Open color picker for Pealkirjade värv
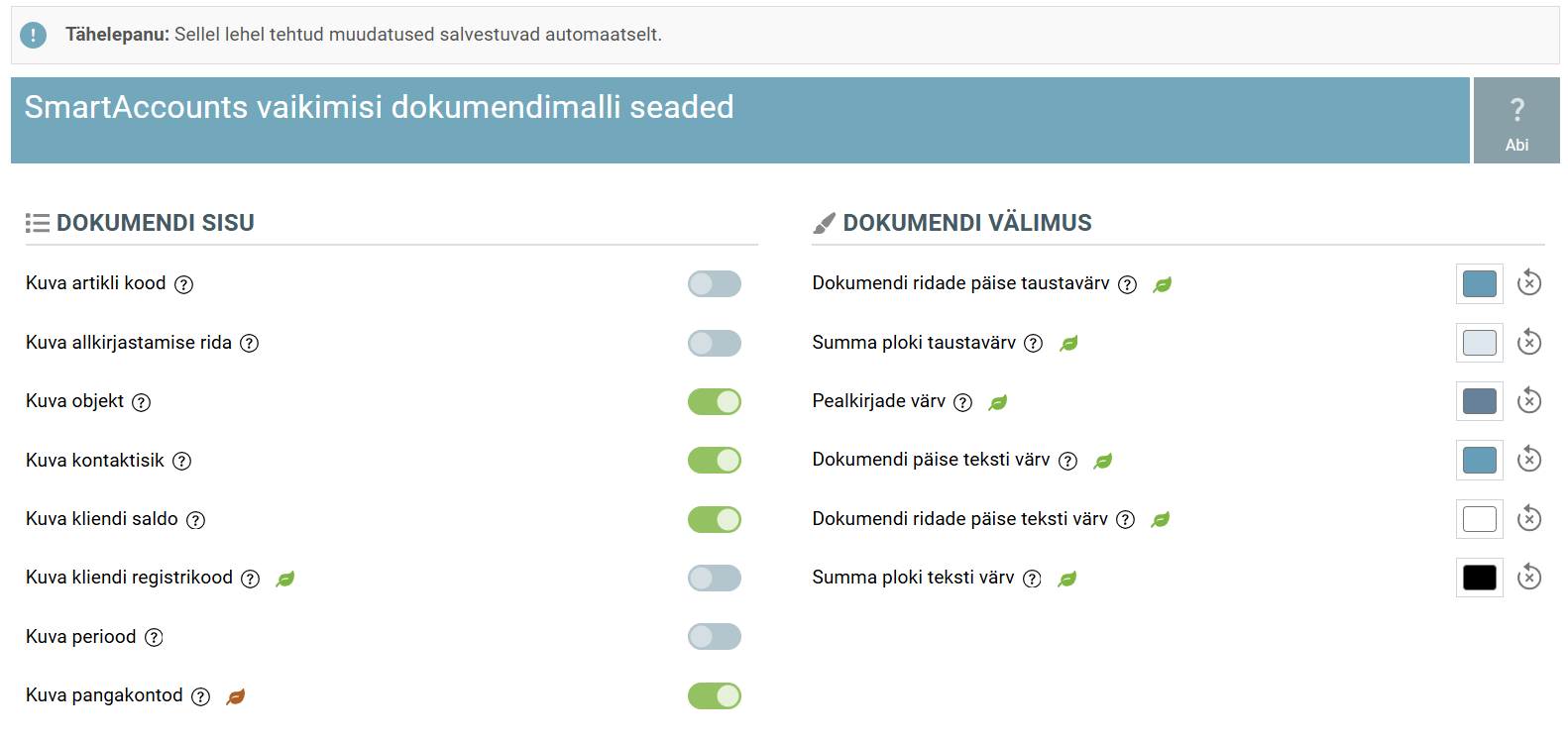The image size is (1568, 741). [1480, 401]
